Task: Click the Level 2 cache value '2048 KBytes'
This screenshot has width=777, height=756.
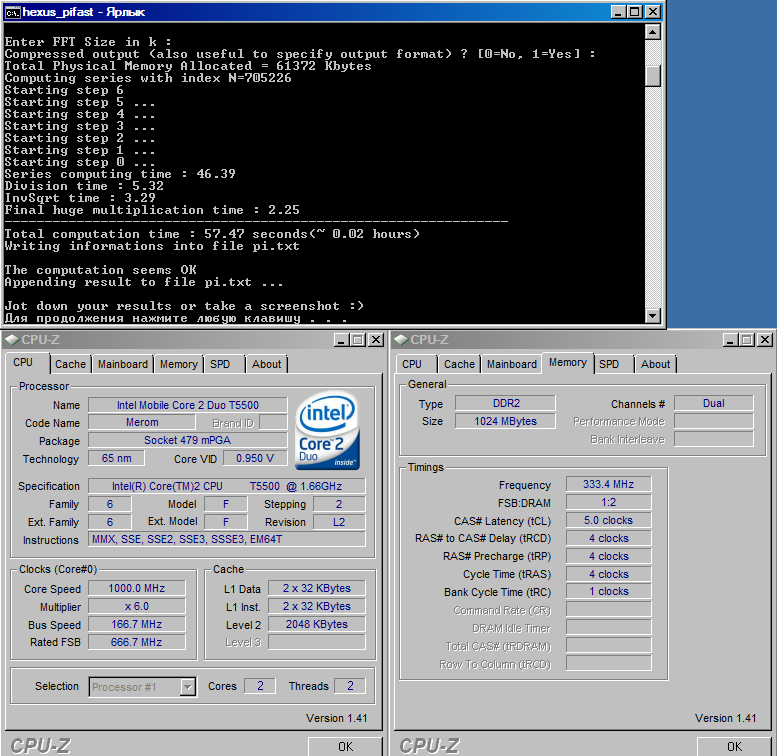Action: pyautogui.click(x=317, y=624)
